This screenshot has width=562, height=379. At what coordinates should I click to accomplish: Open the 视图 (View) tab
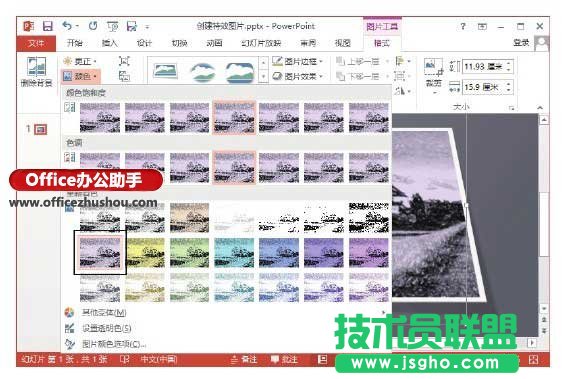click(342, 43)
